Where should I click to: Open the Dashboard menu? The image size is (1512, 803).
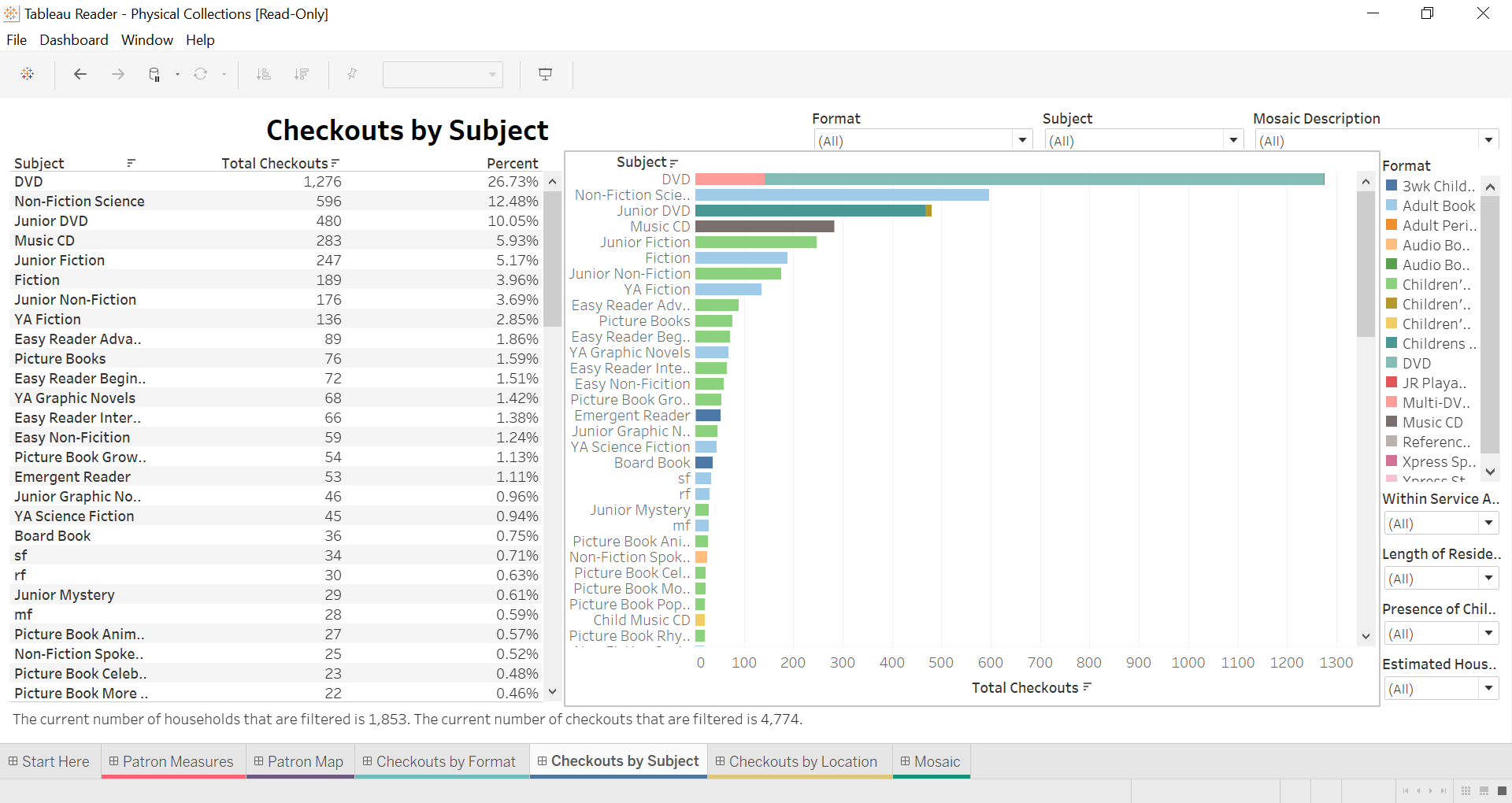pos(74,40)
